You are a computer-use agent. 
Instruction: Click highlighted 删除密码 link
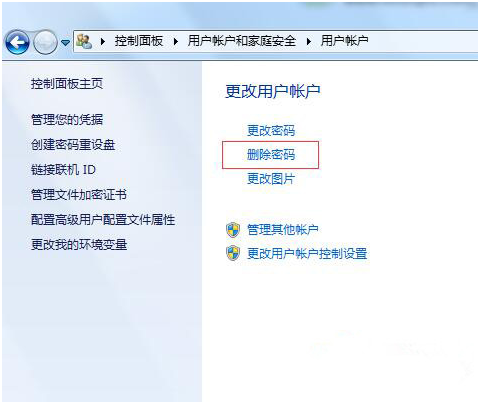(271, 155)
